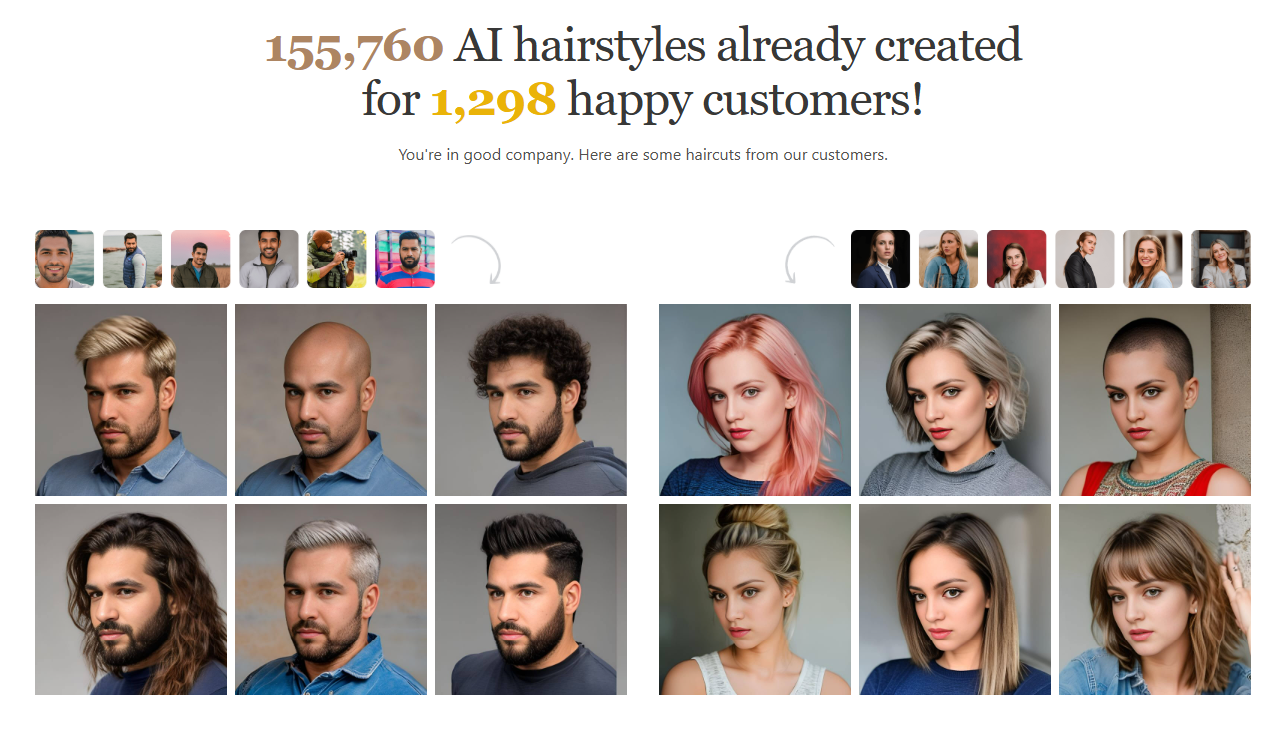1286x732 pixels.
Task: Open the long wavy hair men's result
Action: [131, 599]
